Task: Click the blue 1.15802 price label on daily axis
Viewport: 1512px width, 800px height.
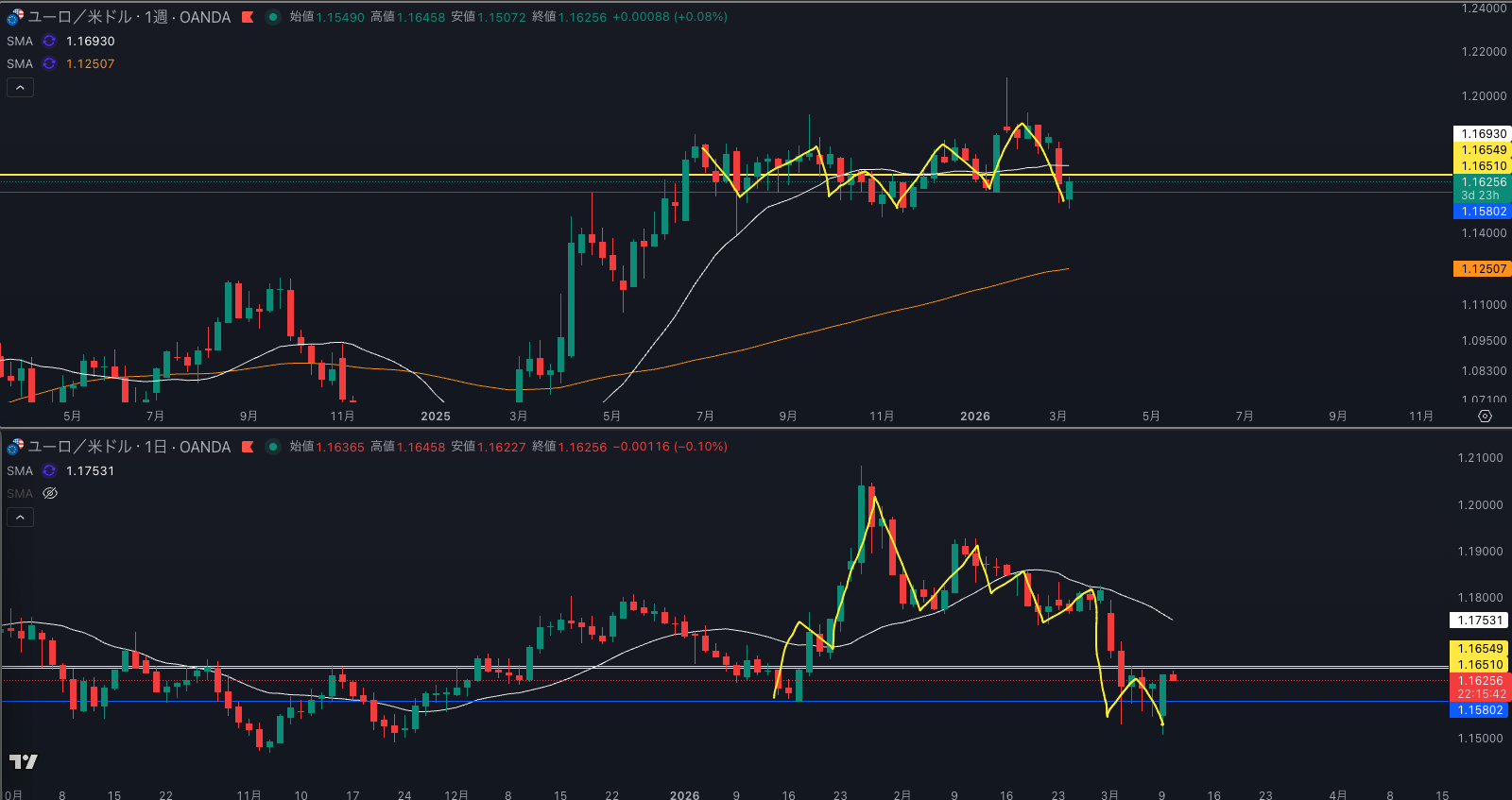Action: tap(1479, 710)
